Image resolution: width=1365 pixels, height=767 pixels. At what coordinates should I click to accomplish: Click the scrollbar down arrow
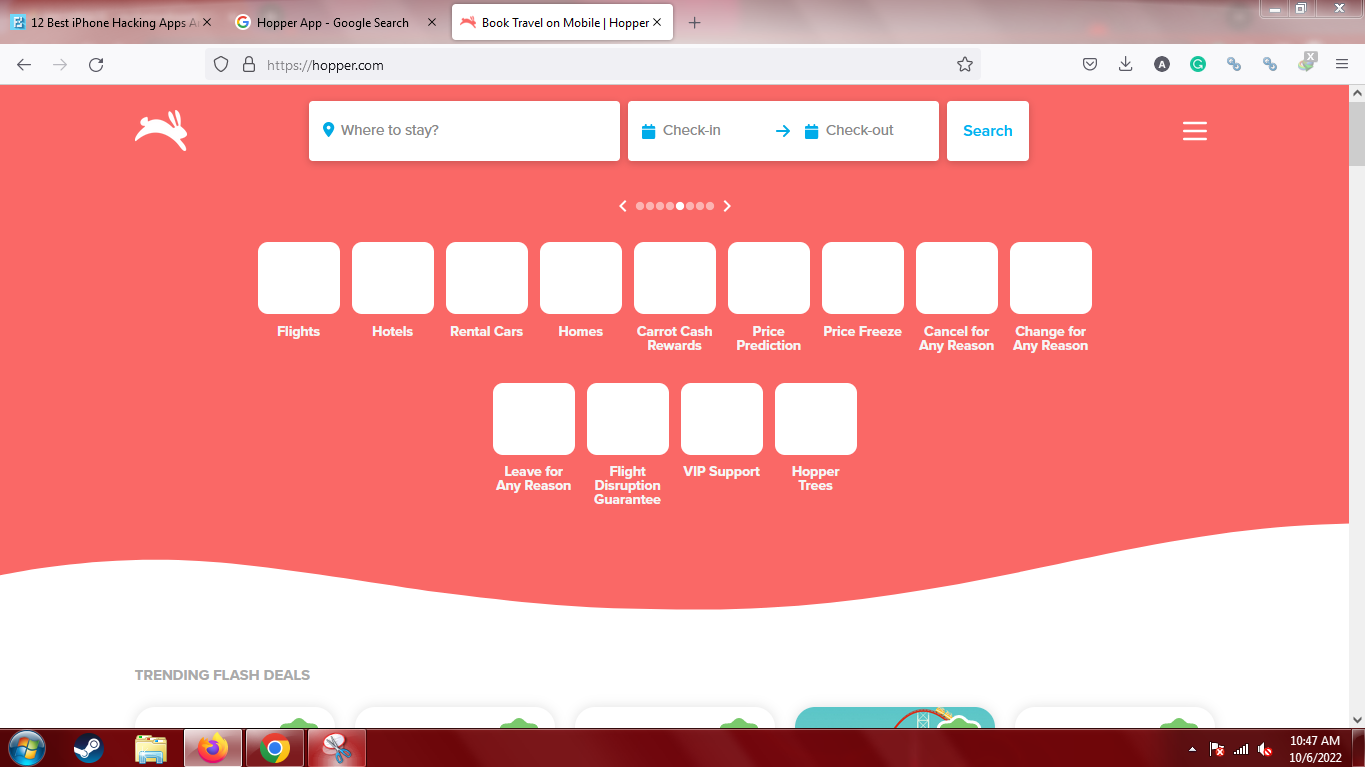pyautogui.click(x=1357, y=718)
